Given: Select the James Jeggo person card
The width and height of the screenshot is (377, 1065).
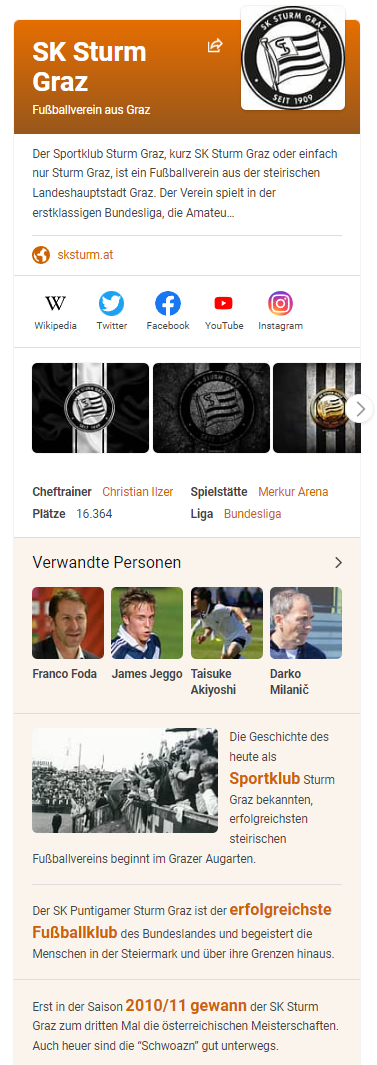Looking at the screenshot, I should 147,634.
